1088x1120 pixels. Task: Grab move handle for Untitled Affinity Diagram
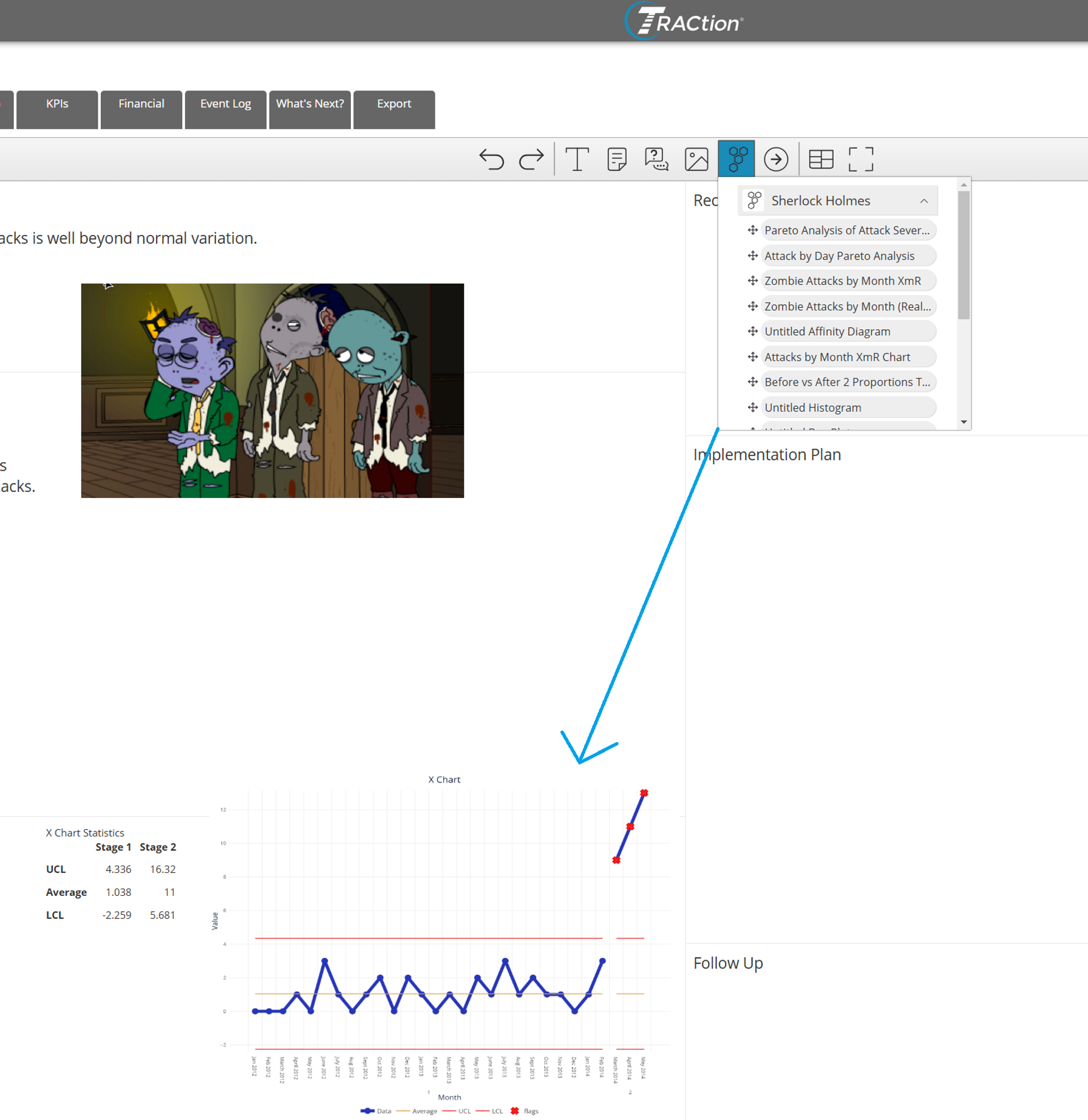click(x=752, y=331)
